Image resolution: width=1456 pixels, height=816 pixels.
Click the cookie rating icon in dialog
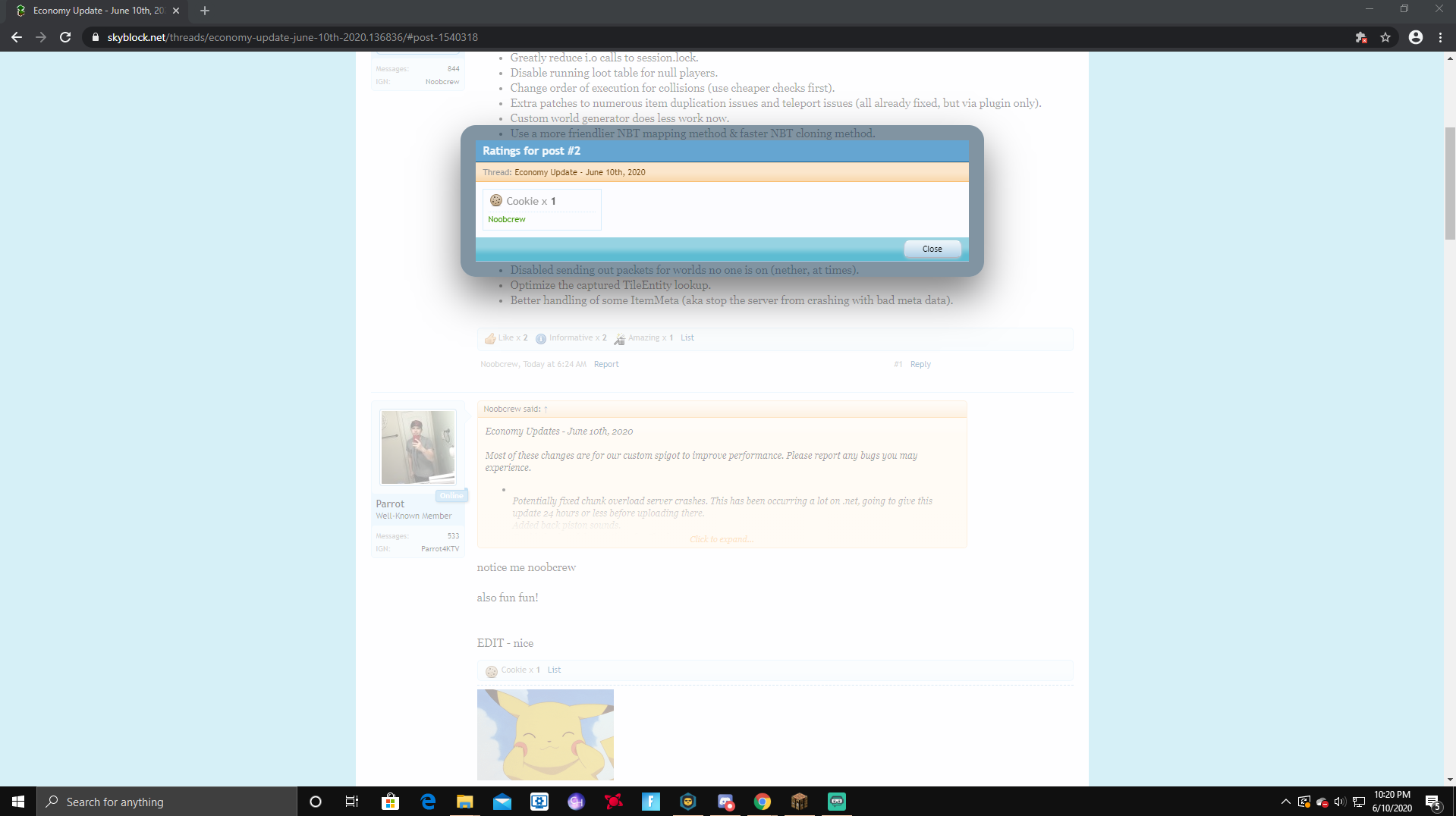(496, 201)
